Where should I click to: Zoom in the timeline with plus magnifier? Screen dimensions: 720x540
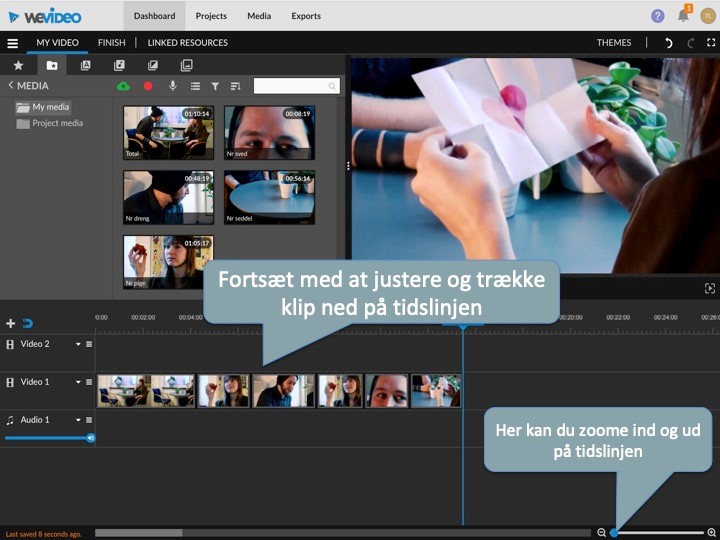pos(712,533)
